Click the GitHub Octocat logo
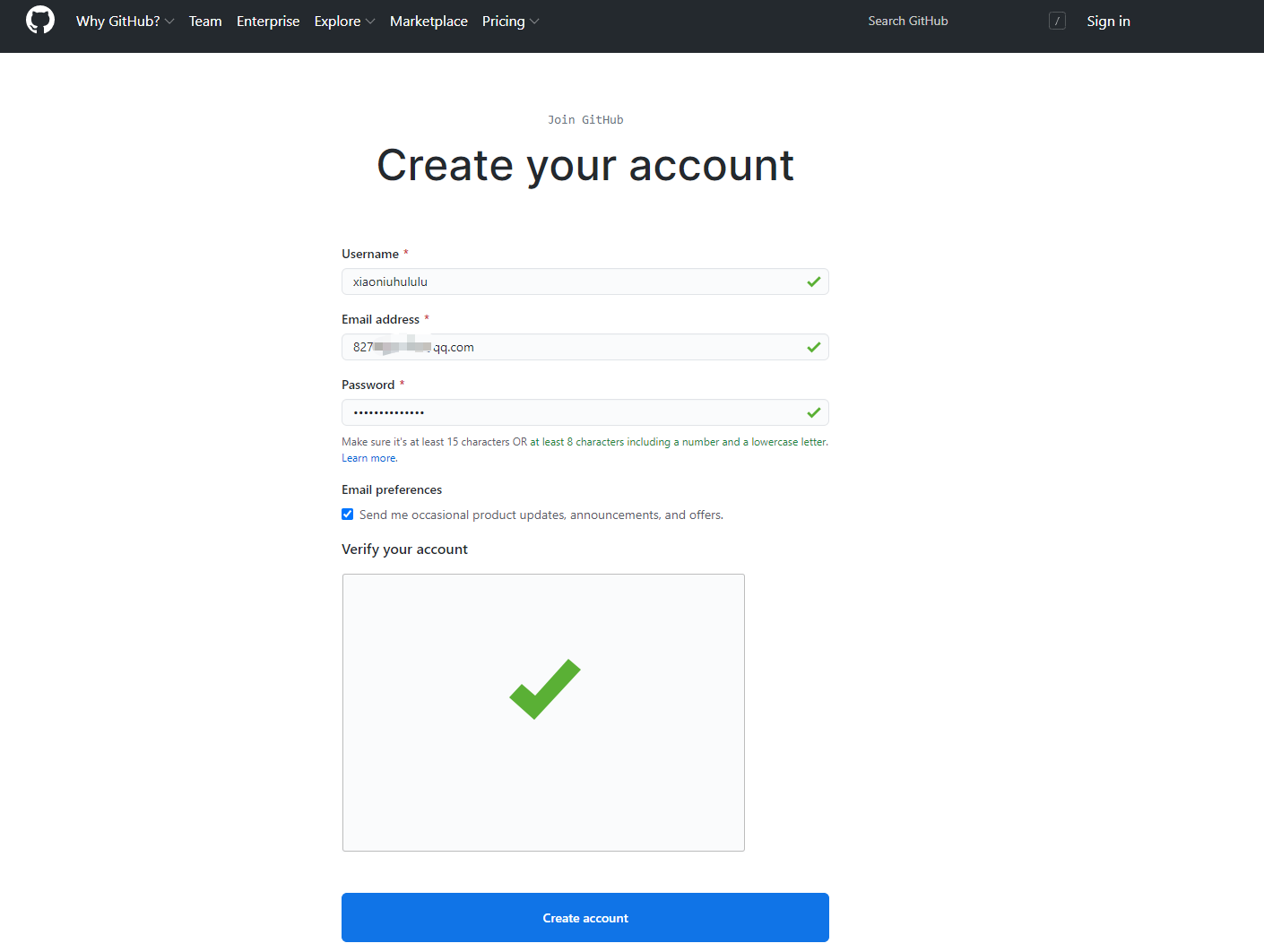Screen dimensions: 1264x952 tap(40, 20)
